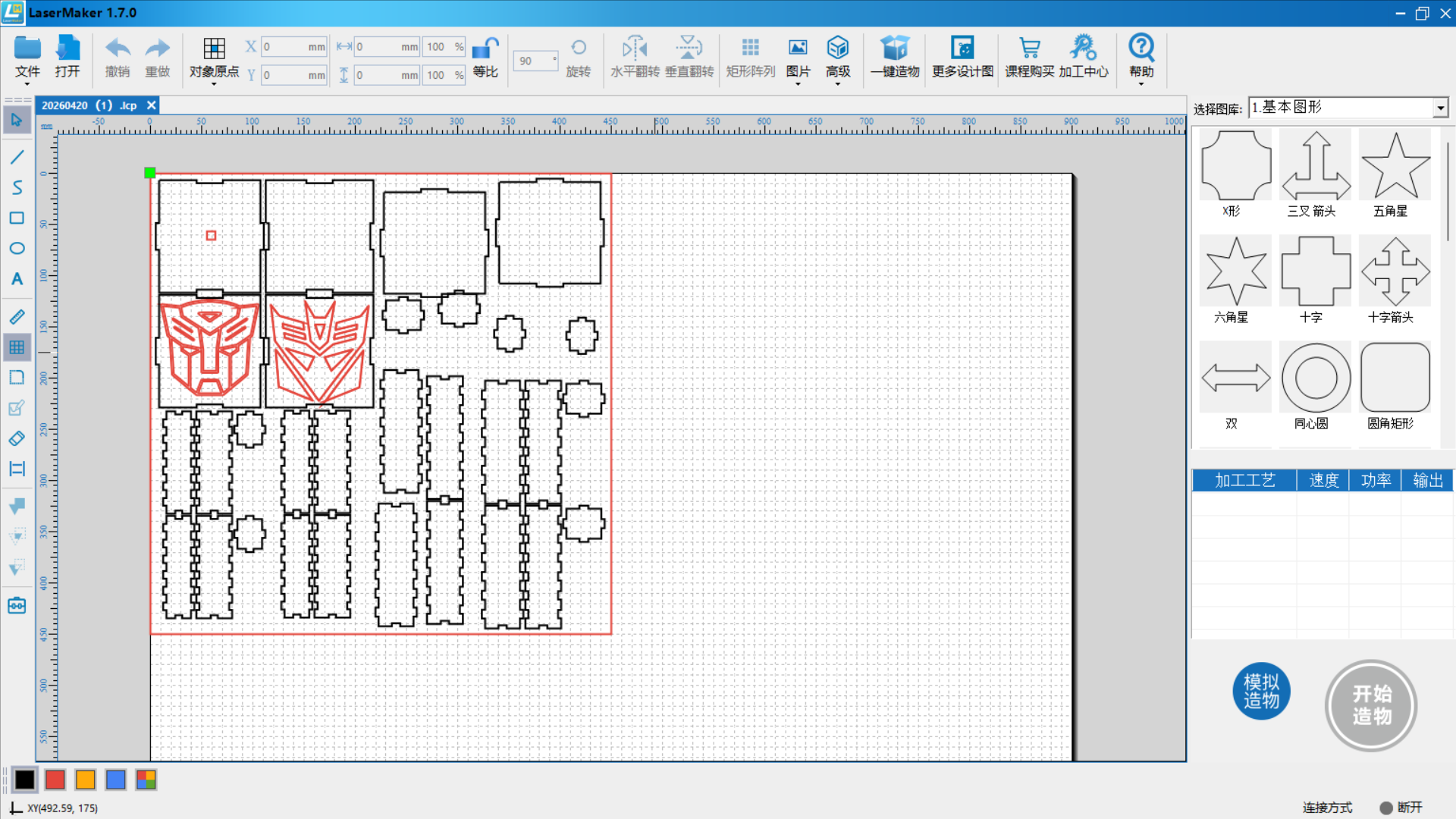Click the 一键造物 one-click create icon

[x=895, y=48]
